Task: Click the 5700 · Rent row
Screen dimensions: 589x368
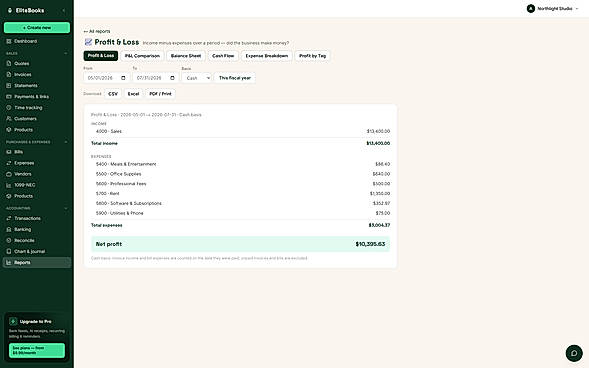Action: coord(240,193)
